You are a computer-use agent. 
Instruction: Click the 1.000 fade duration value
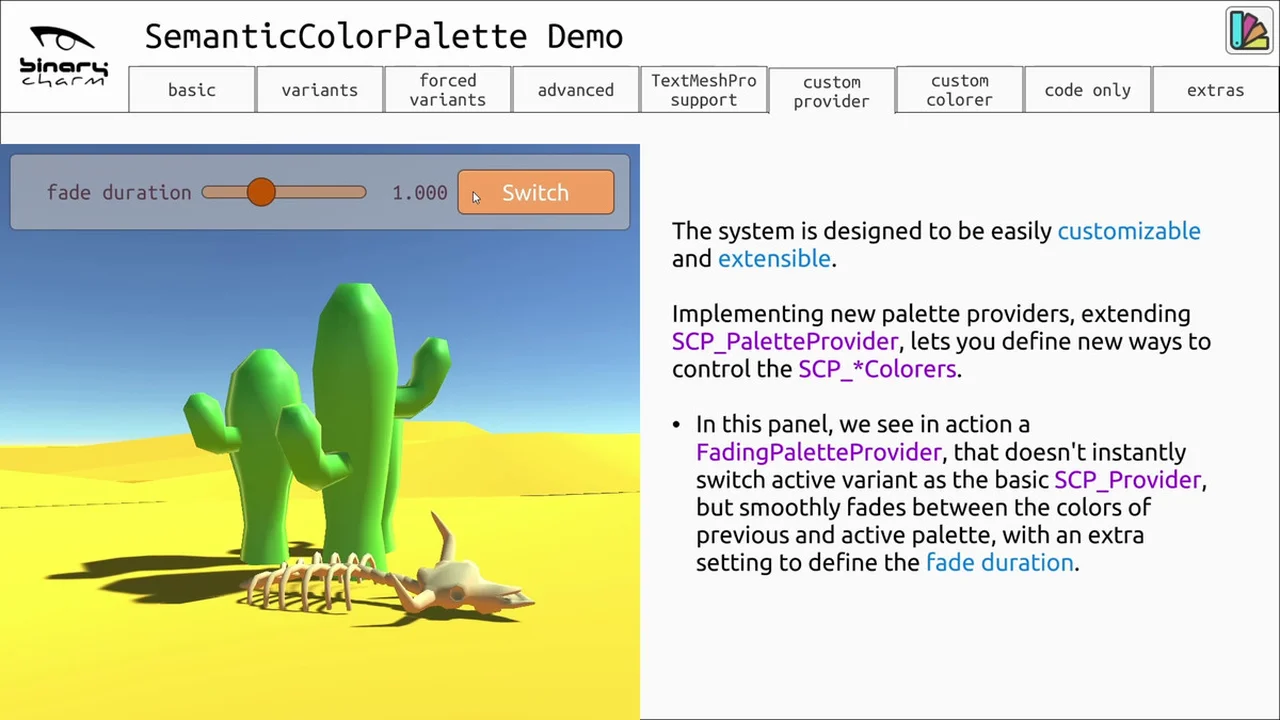click(x=419, y=193)
